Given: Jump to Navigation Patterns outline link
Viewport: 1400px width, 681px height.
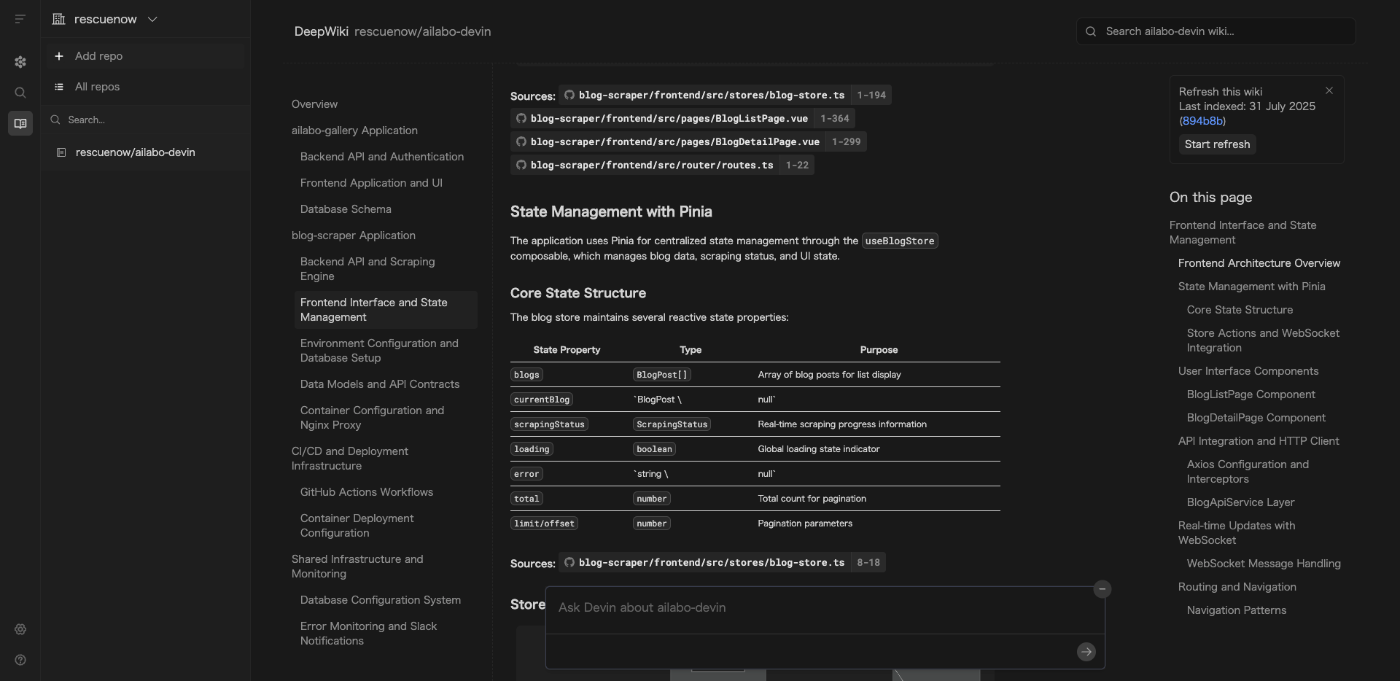Looking at the screenshot, I should pos(1236,610).
